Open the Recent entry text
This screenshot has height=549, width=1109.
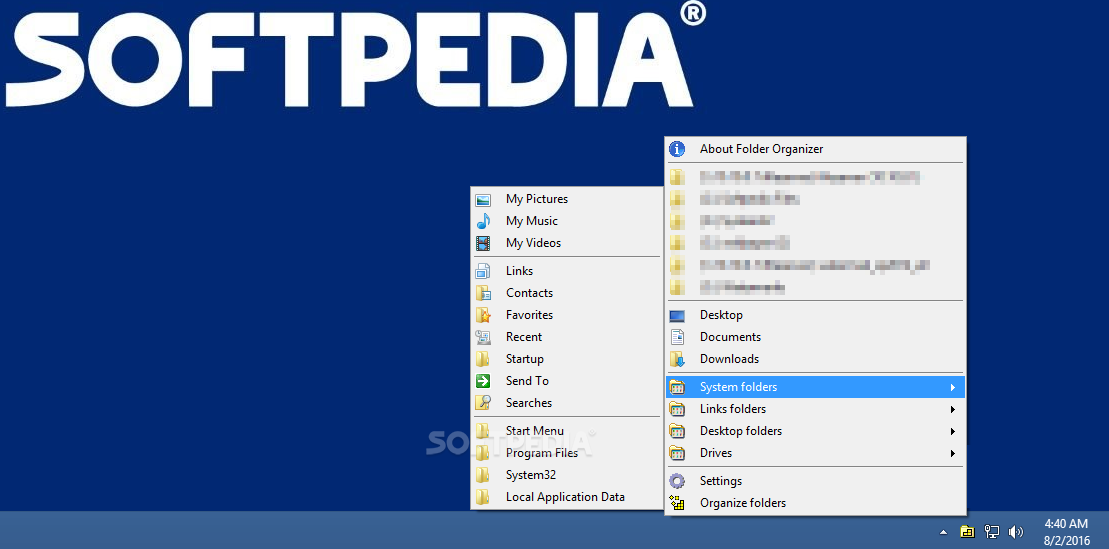pyautogui.click(x=523, y=337)
